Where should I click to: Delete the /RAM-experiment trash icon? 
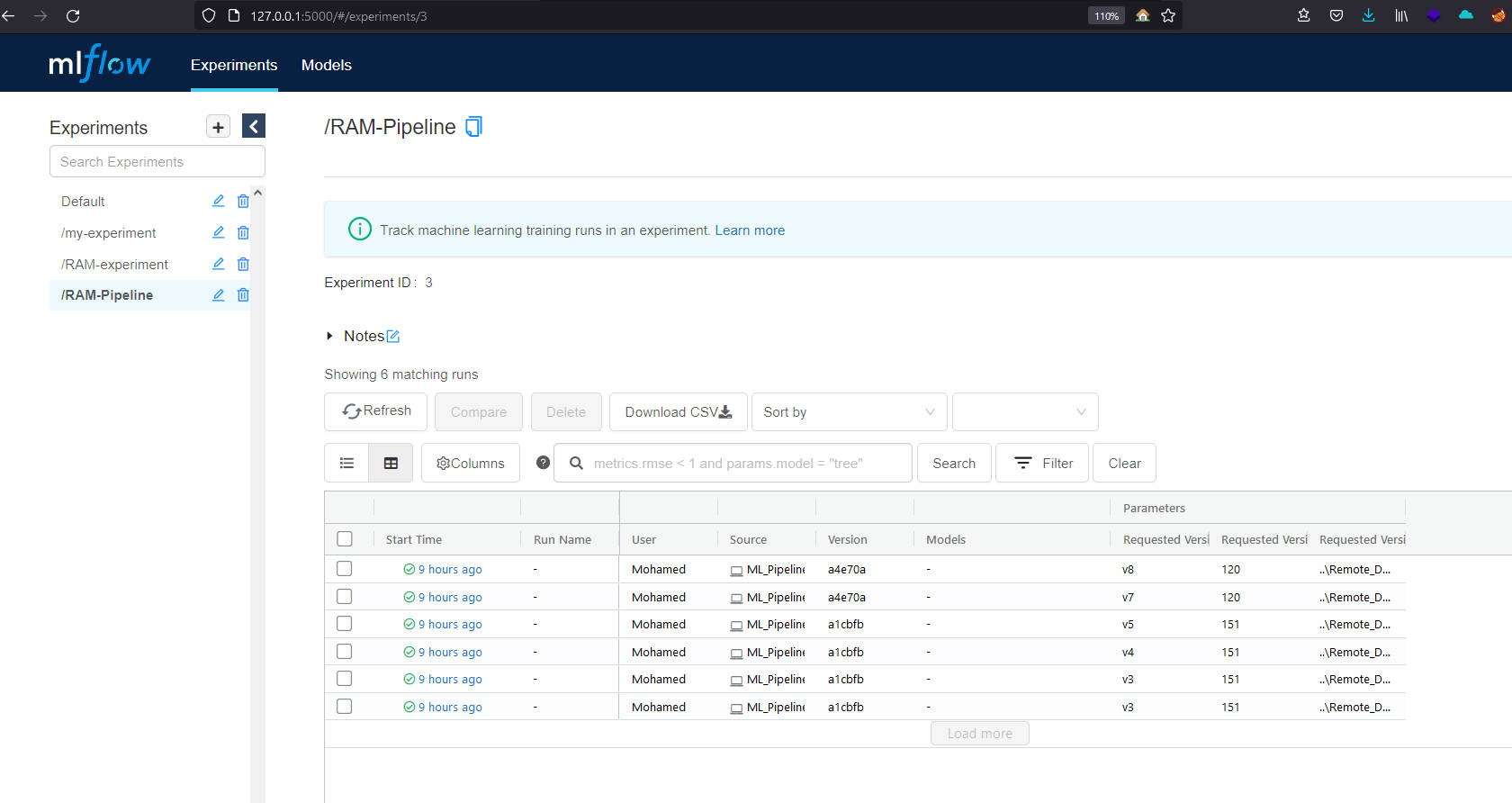click(x=243, y=264)
